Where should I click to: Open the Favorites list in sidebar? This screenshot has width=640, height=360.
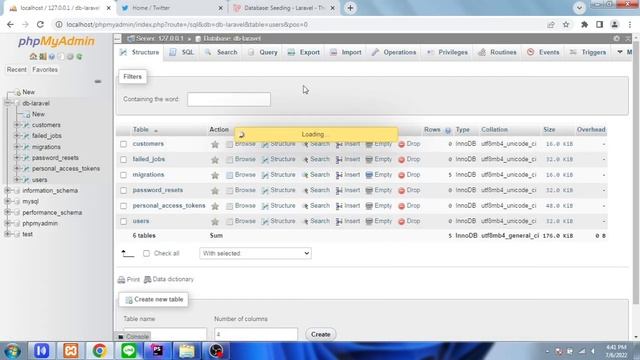(x=45, y=70)
